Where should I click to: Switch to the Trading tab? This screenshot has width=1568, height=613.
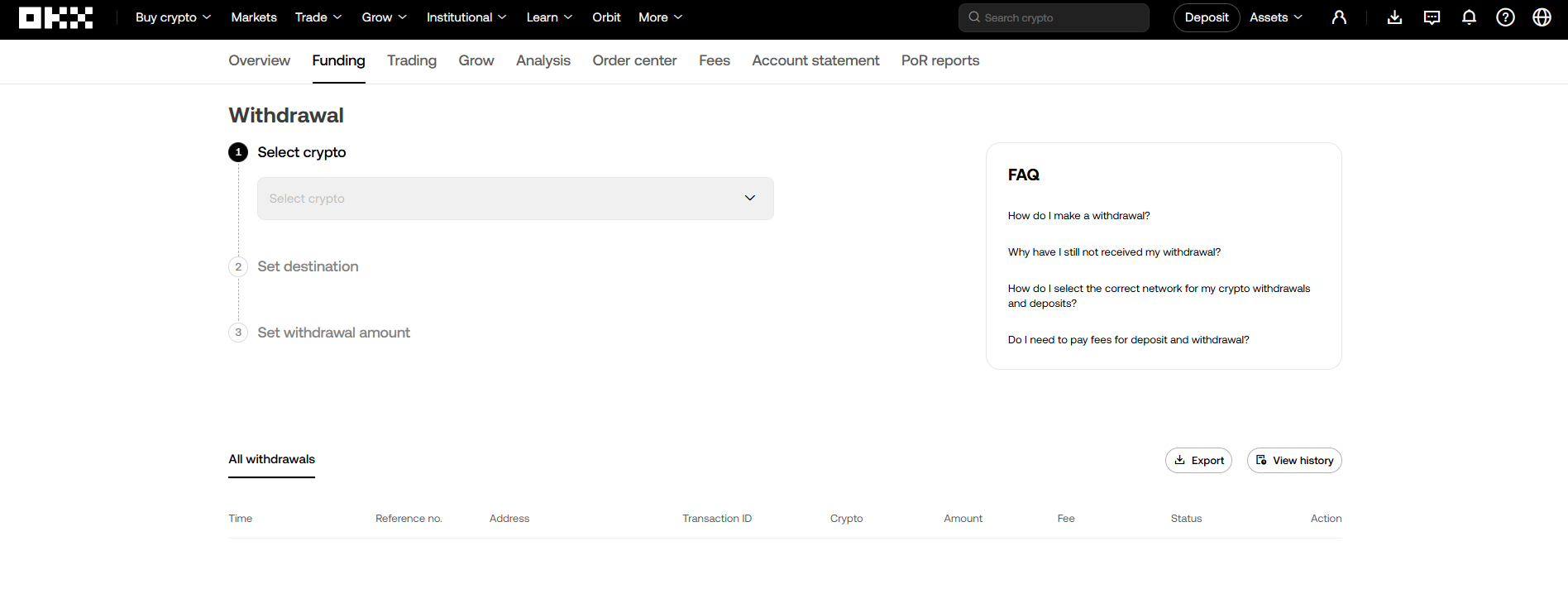pos(412,60)
